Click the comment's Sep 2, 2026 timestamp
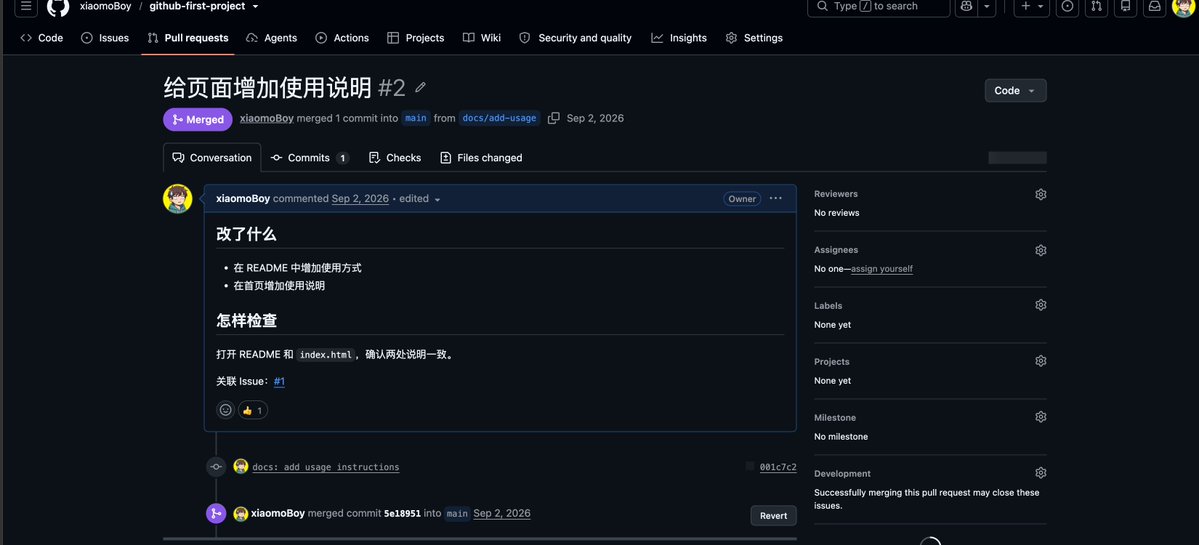 (360, 199)
